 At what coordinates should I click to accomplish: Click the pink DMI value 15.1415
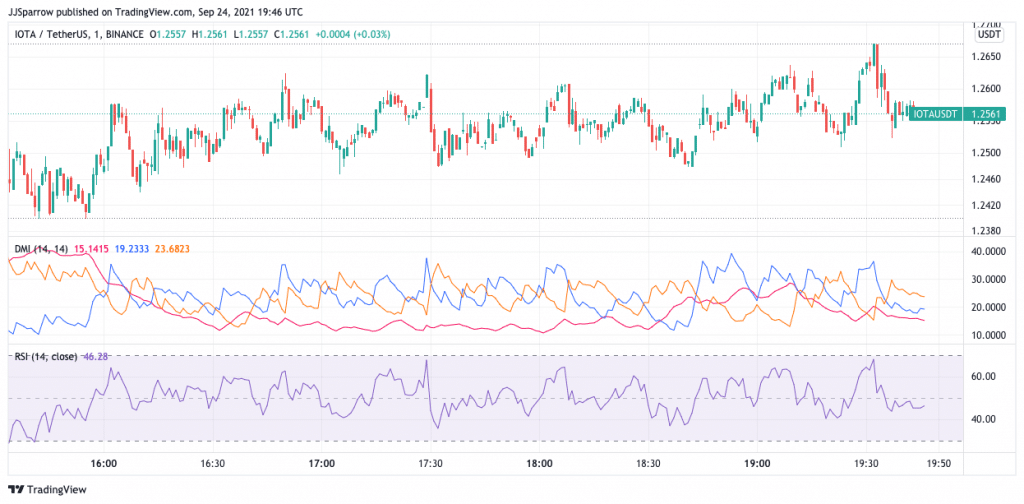[x=93, y=249]
